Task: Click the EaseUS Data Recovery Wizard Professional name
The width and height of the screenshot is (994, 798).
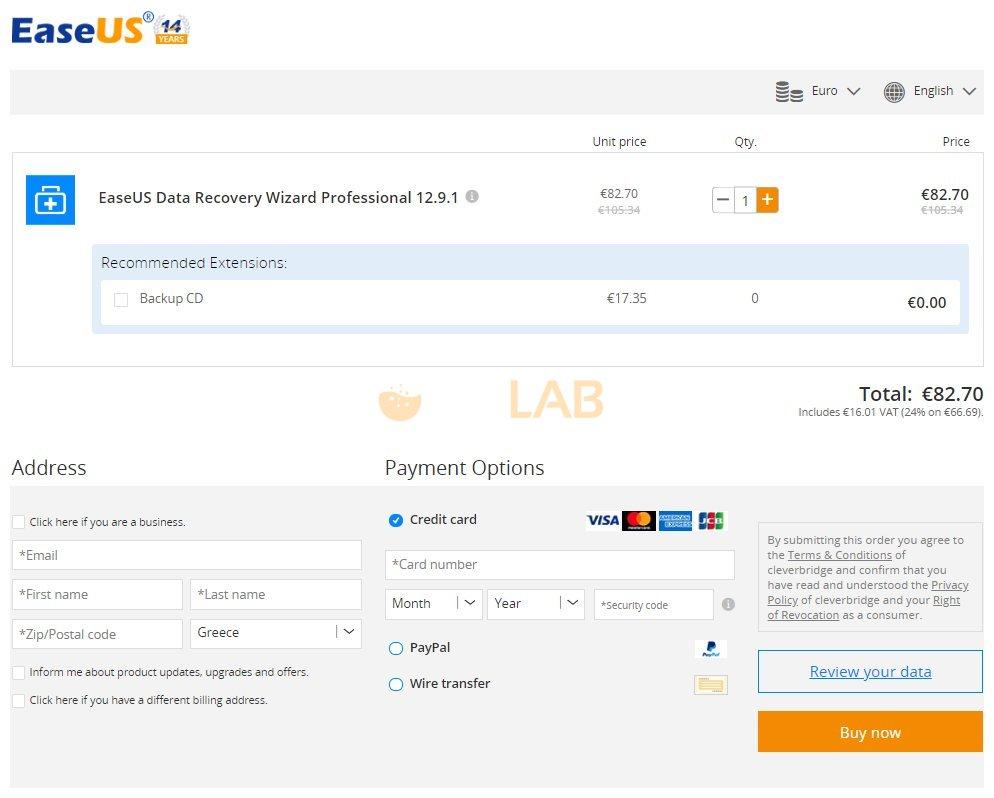Action: 278,198
